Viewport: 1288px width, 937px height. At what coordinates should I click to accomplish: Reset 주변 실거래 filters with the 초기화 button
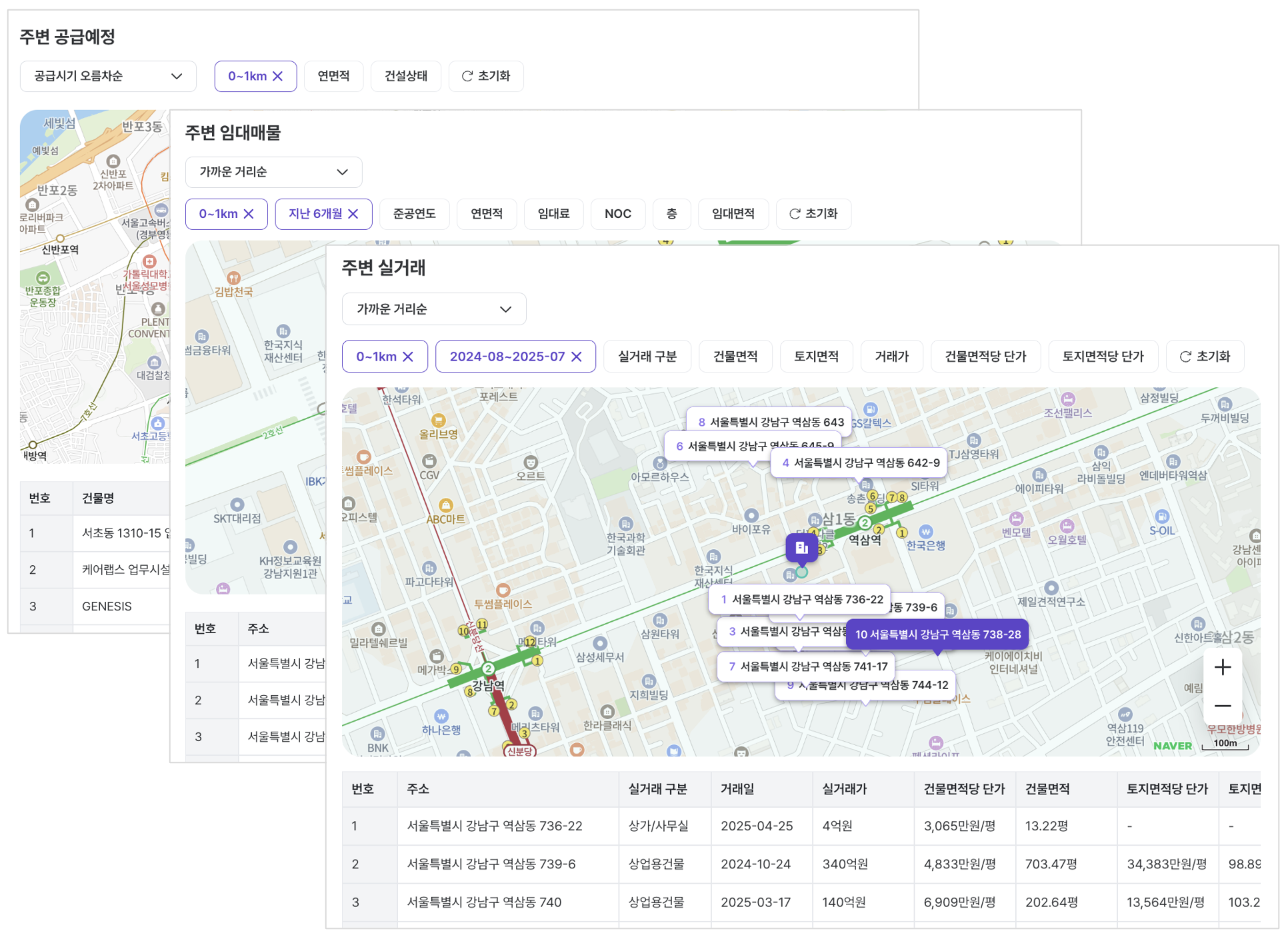1205,357
